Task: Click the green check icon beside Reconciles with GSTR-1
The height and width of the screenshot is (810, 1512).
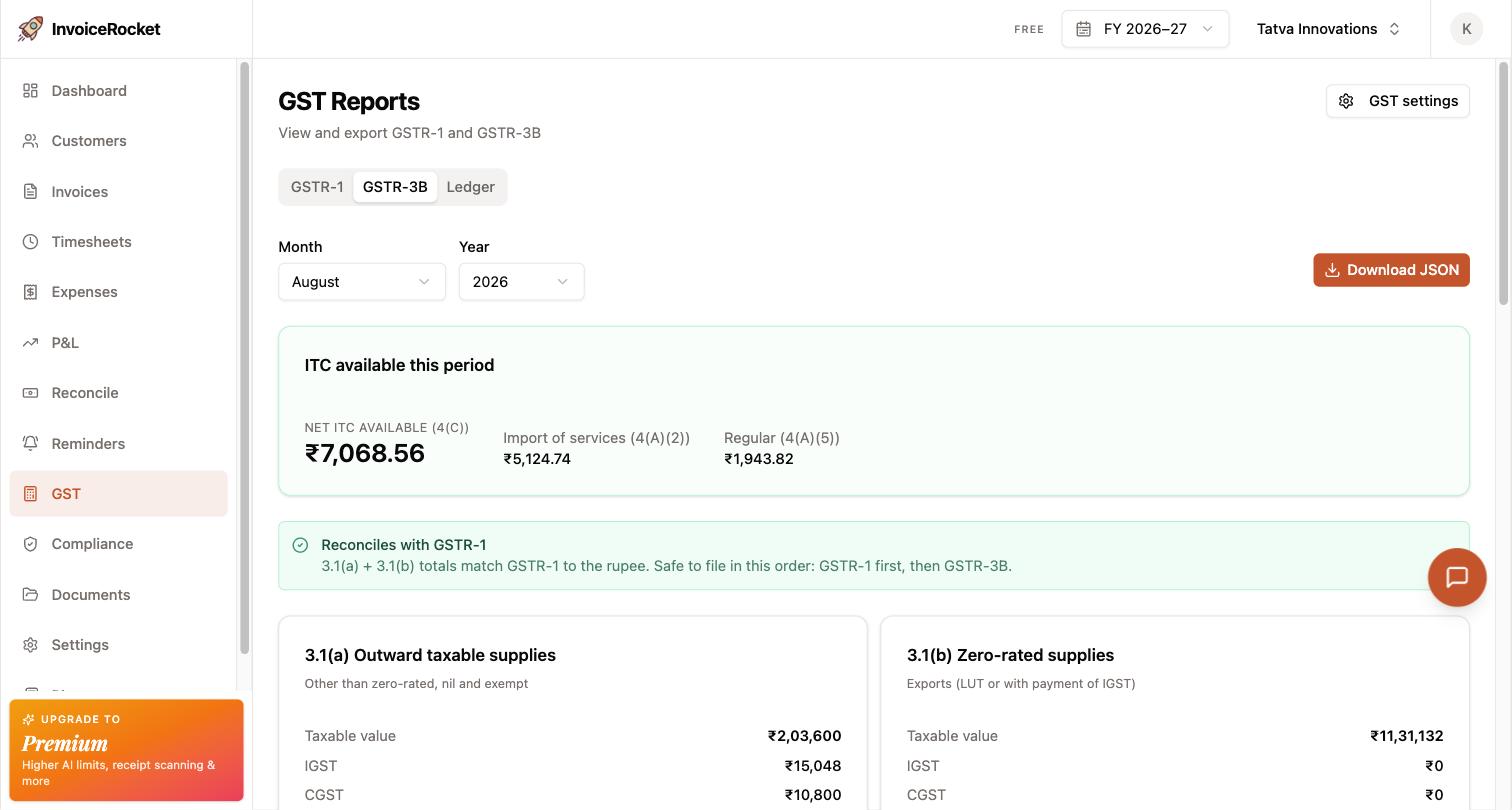Action: [x=300, y=545]
